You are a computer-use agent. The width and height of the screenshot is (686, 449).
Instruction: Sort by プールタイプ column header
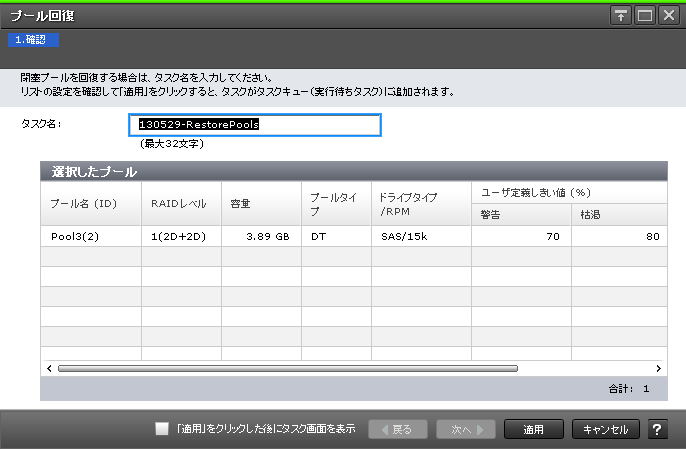pyautogui.click(x=336, y=203)
